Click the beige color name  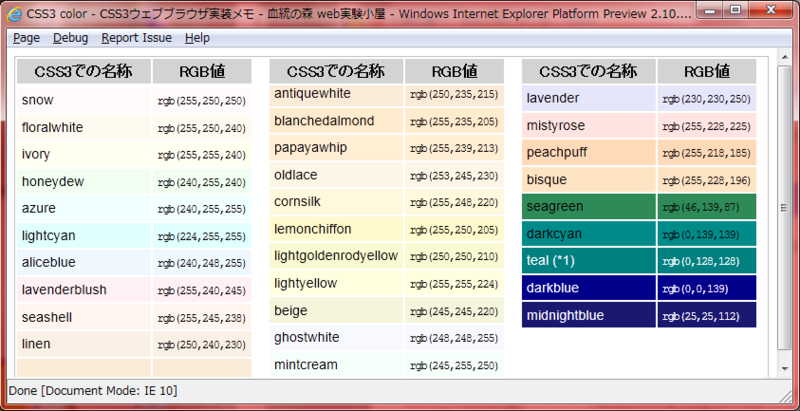pos(291,311)
